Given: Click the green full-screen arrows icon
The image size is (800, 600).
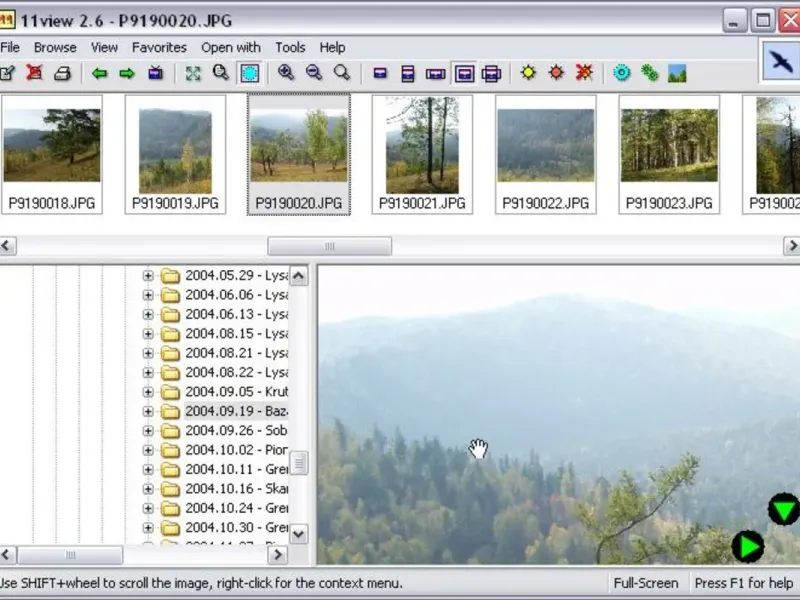Looking at the screenshot, I should point(193,73).
